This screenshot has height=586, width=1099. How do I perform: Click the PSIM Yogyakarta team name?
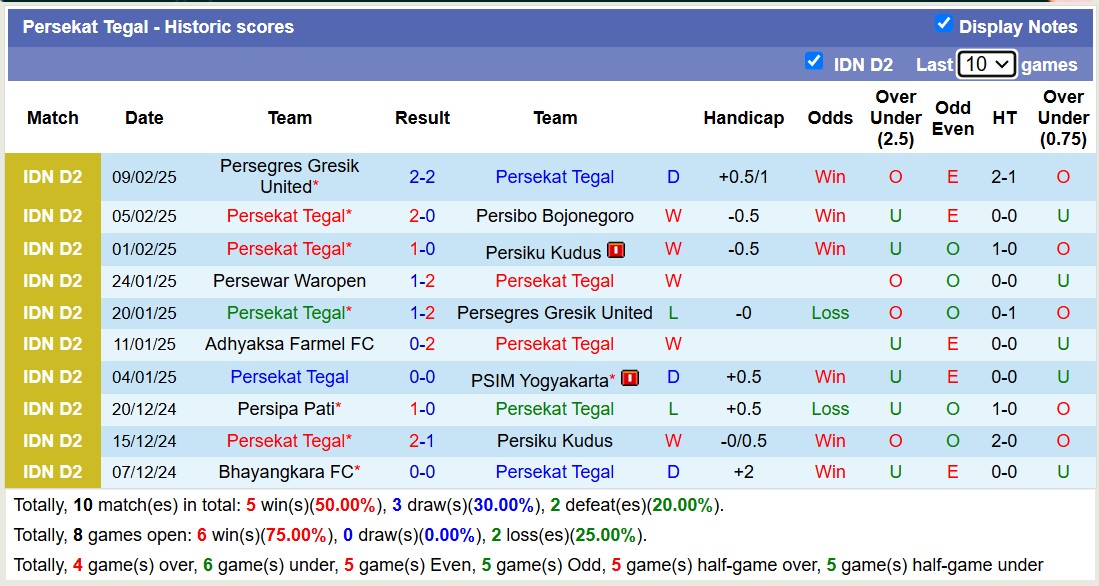[539, 378]
